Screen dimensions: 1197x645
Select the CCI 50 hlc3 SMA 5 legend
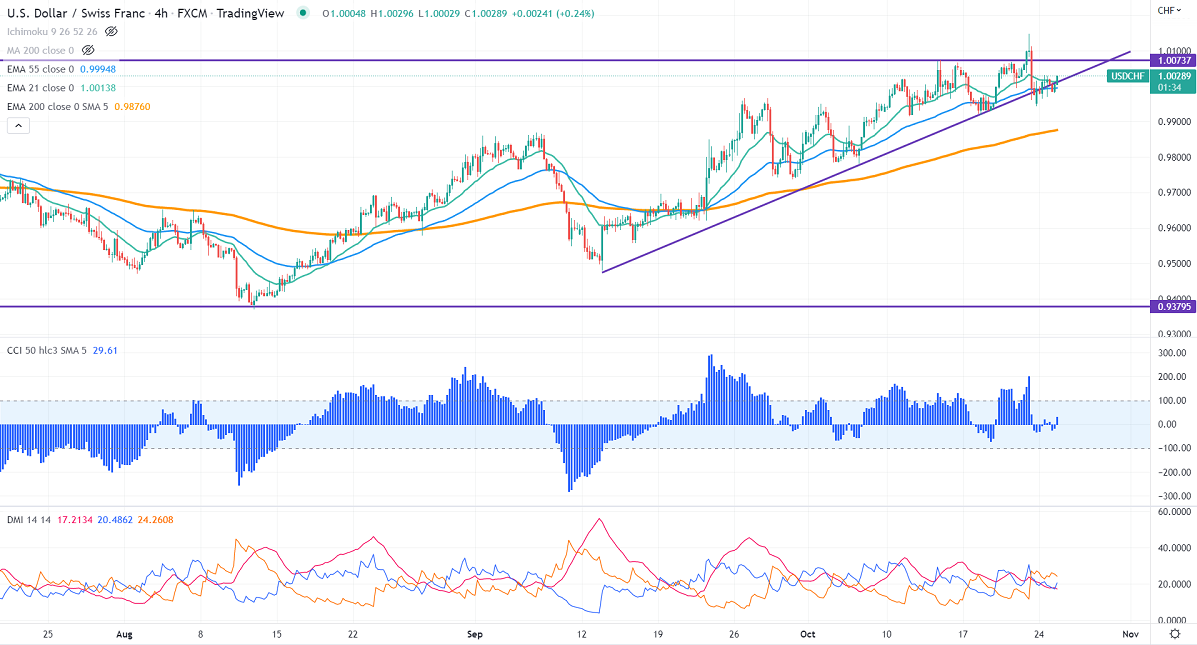(x=47, y=350)
